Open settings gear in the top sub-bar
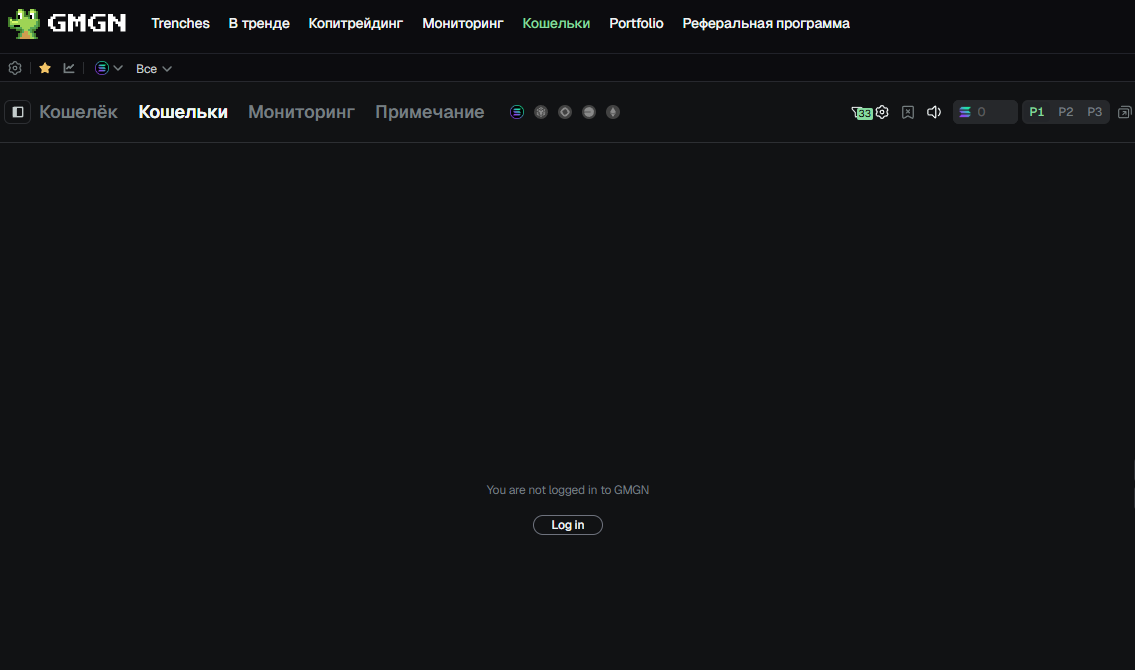This screenshot has width=1135, height=670. [x=14, y=68]
